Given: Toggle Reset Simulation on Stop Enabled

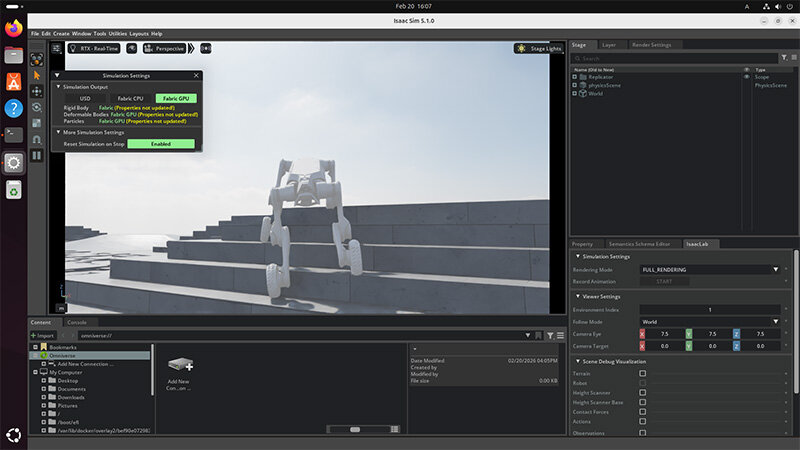Looking at the screenshot, I should [x=160, y=144].
